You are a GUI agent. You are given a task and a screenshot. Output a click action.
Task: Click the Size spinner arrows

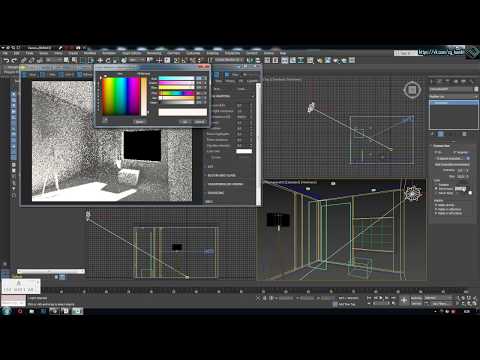[468, 176]
